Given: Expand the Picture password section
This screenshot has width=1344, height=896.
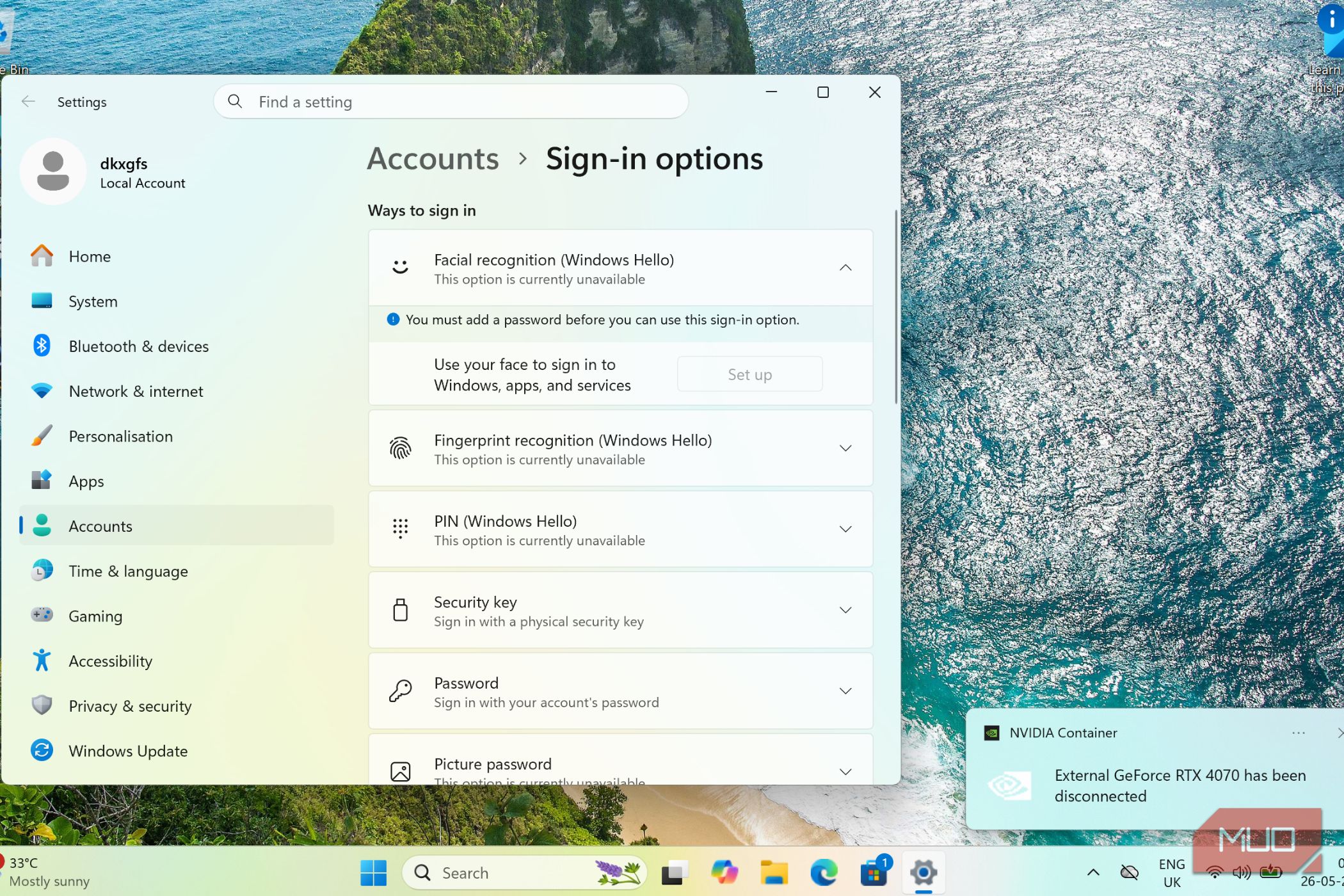Looking at the screenshot, I should click(x=845, y=772).
